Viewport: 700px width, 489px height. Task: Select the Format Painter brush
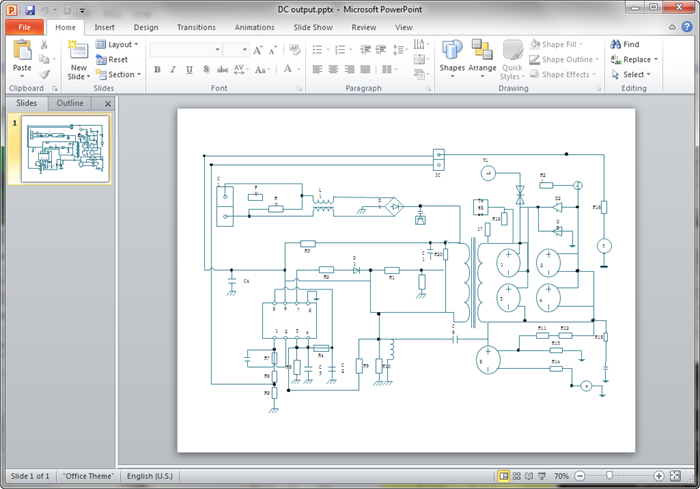[44, 74]
